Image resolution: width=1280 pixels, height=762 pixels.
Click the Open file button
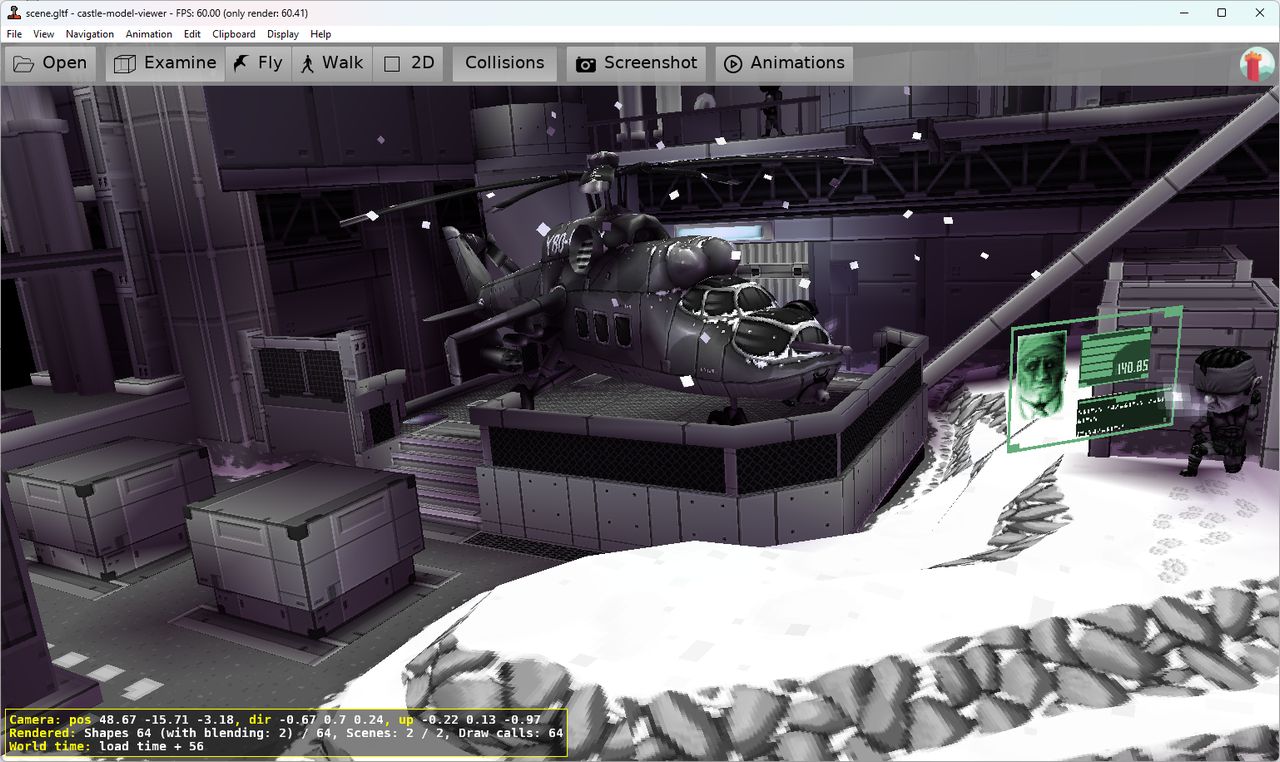click(x=50, y=63)
